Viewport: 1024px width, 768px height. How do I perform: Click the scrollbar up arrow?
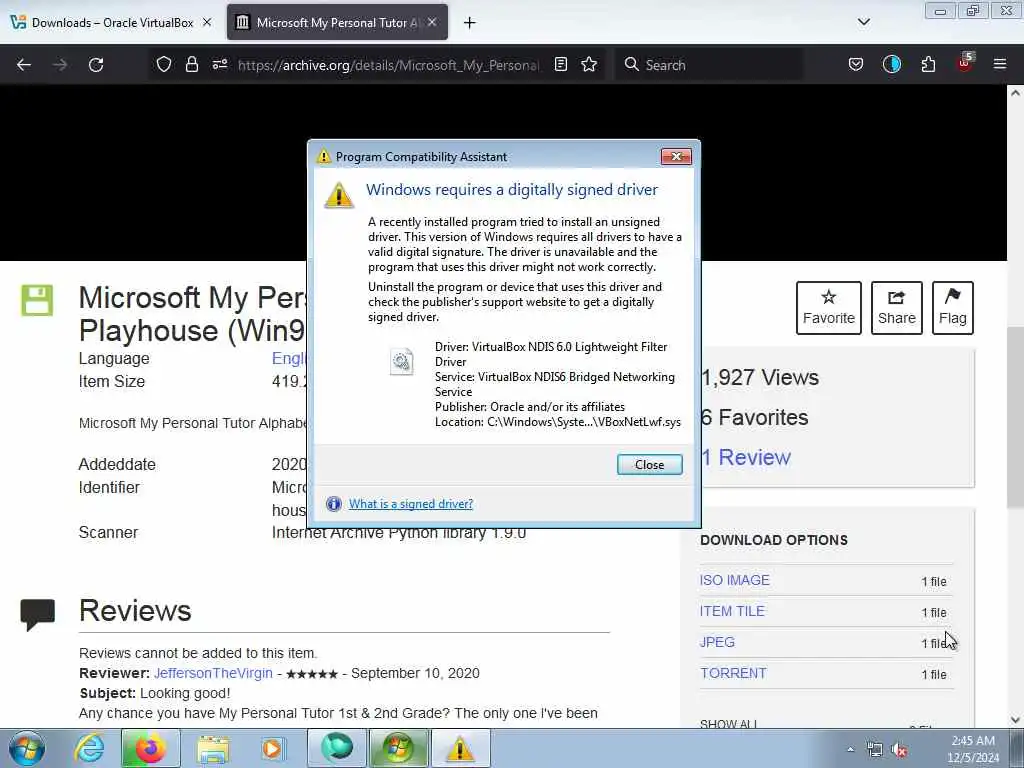click(1015, 93)
